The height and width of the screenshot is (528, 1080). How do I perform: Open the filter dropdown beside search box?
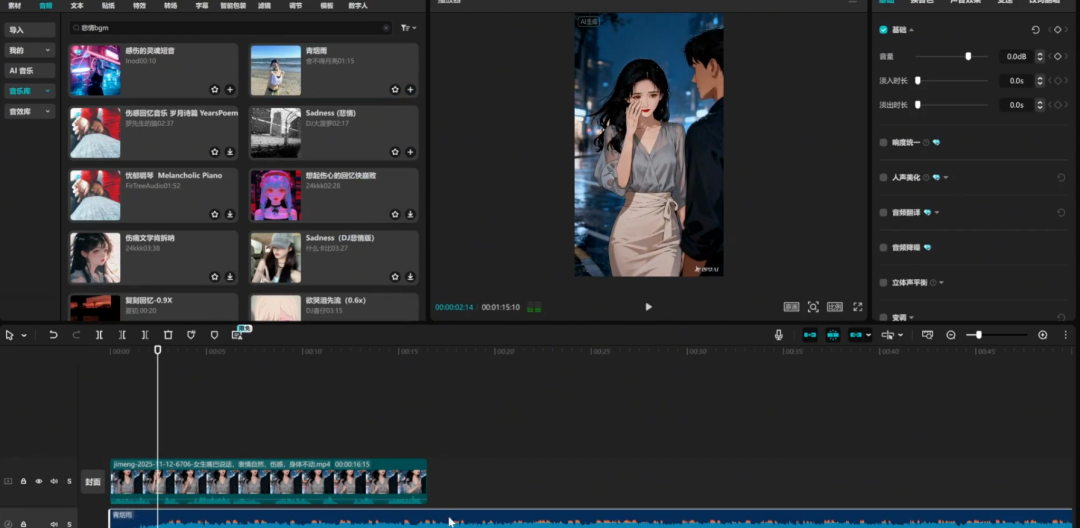click(x=408, y=28)
